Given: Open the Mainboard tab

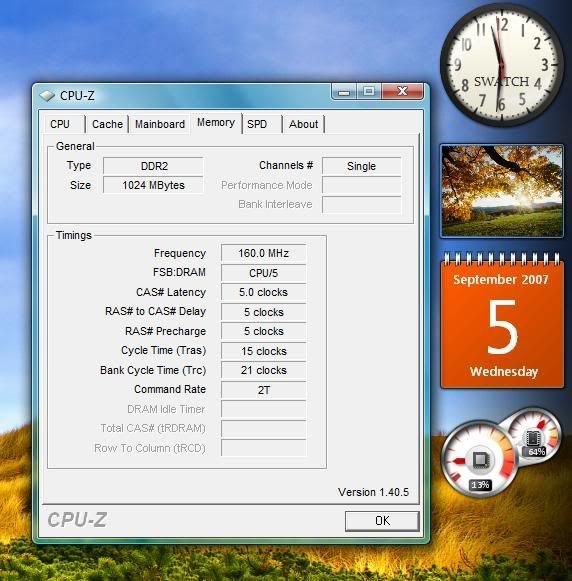Looking at the screenshot, I should pos(160,124).
